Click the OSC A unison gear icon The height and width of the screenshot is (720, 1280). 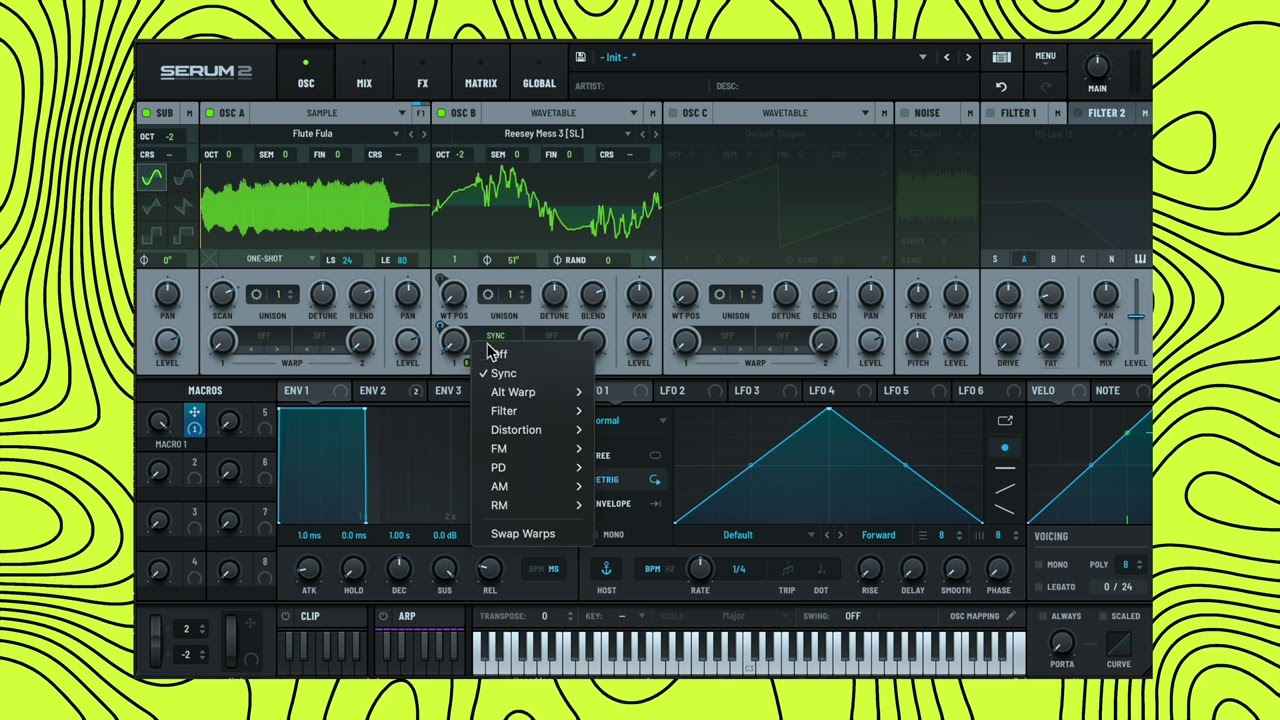257,294
